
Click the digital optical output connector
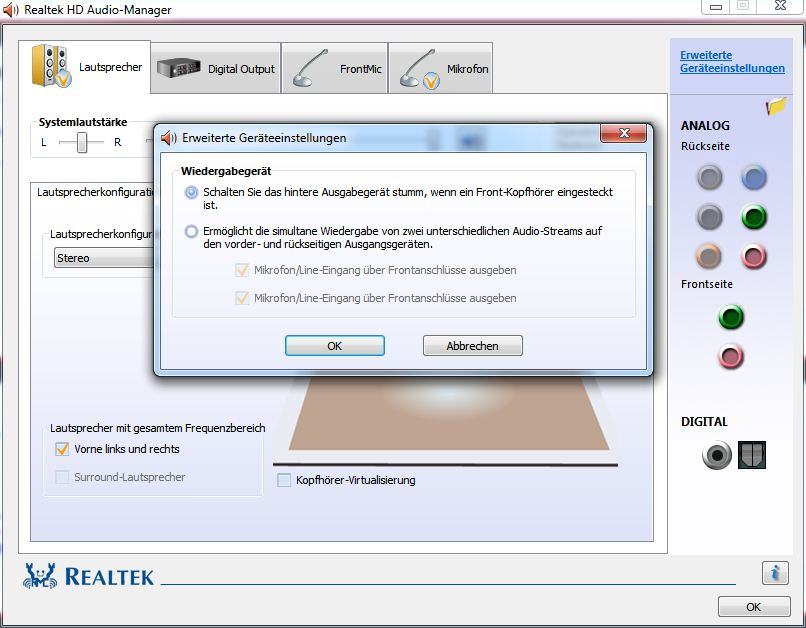tap(752, 455)
